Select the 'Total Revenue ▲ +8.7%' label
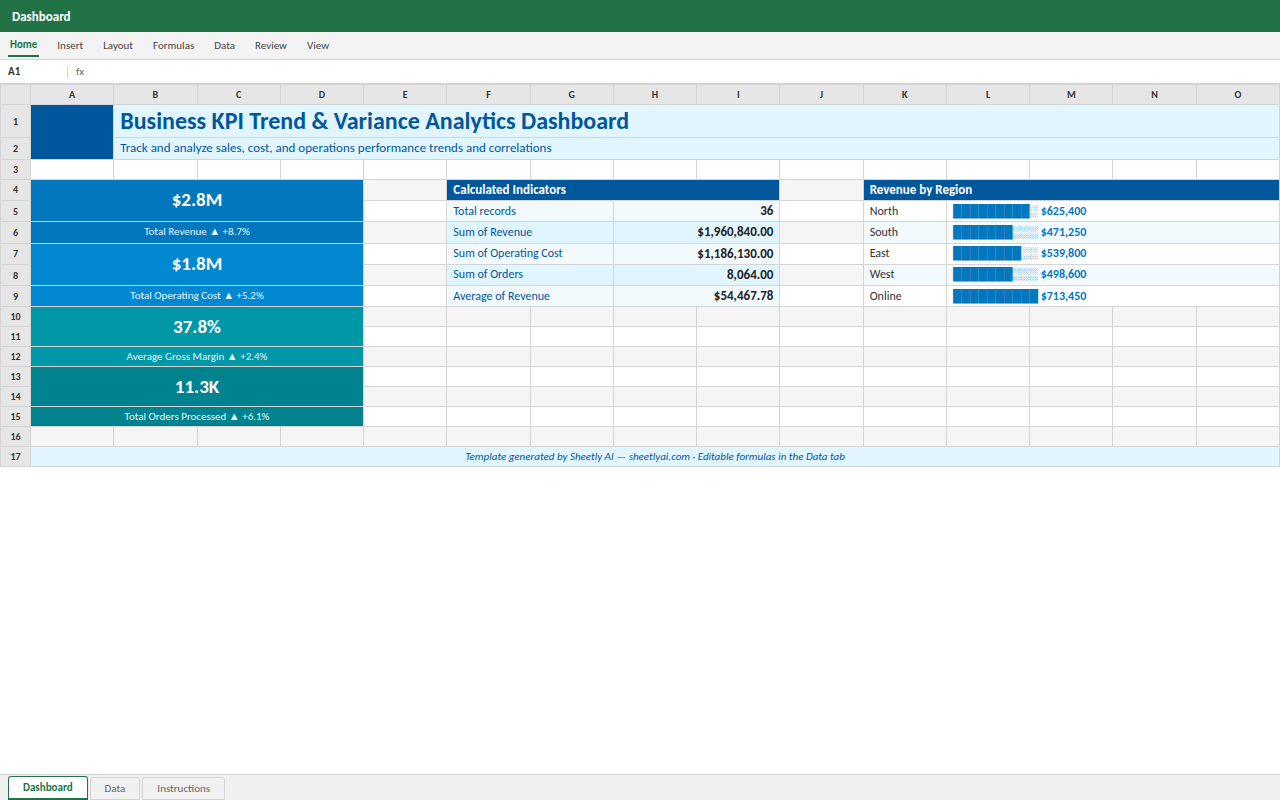Viewport: 1280px width, 800px height. tap(197, 232)
